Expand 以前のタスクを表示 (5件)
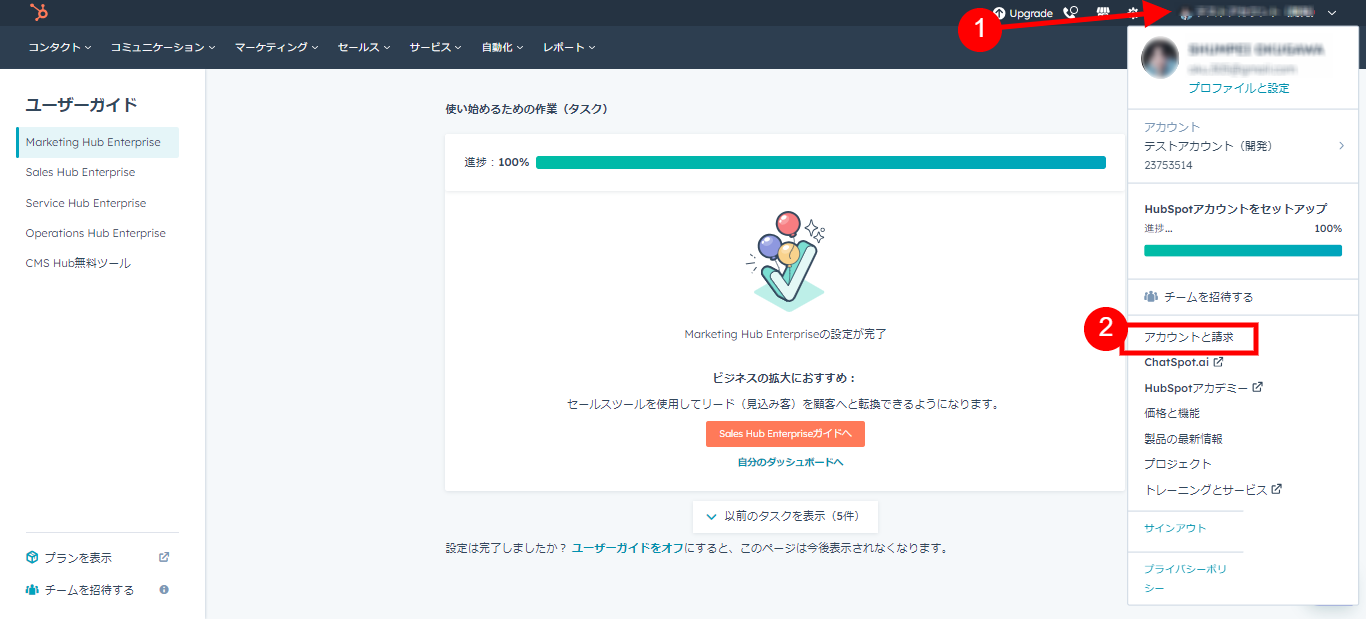The image size is (1366, 619). [x=785, y=516]
